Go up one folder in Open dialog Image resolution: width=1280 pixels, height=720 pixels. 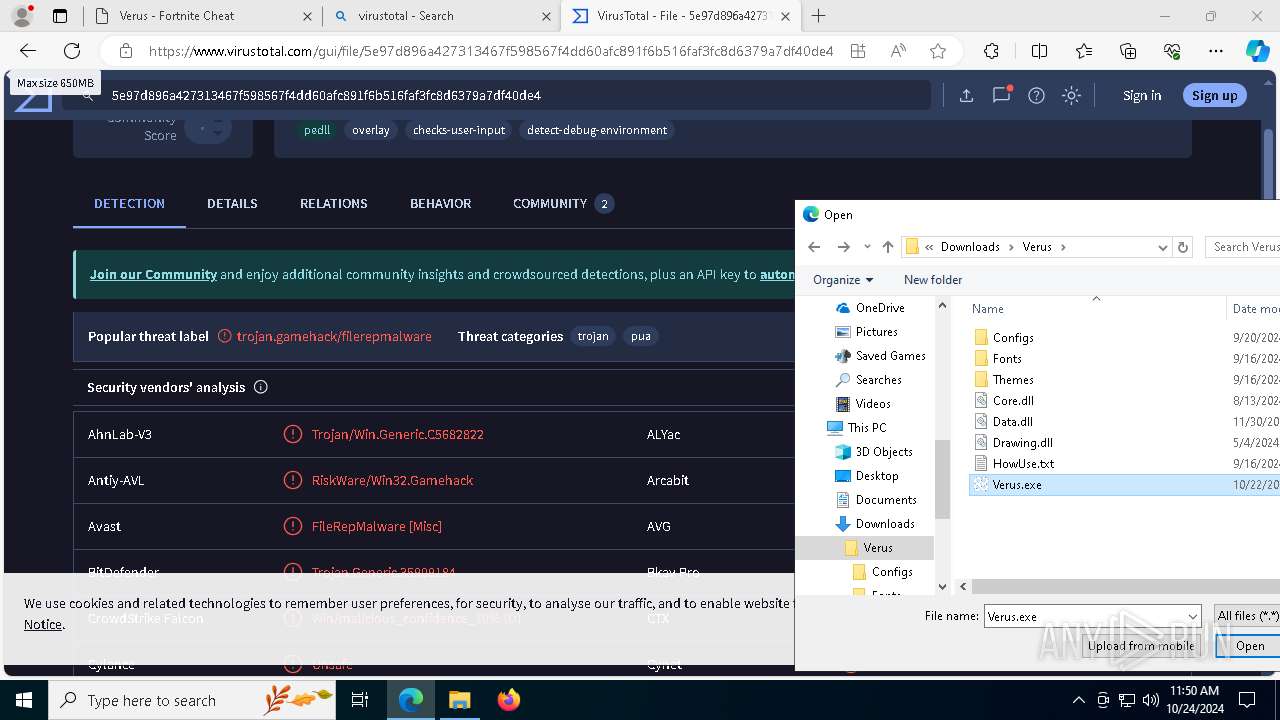tap(888, 247)
